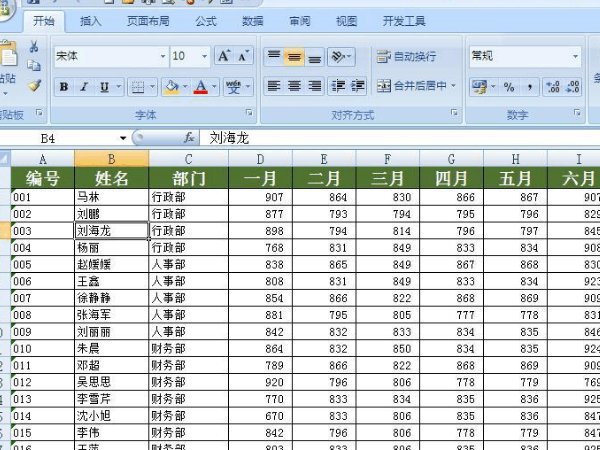Click the Cut scissors icon
600x450 pixels.
pos(34,47)
